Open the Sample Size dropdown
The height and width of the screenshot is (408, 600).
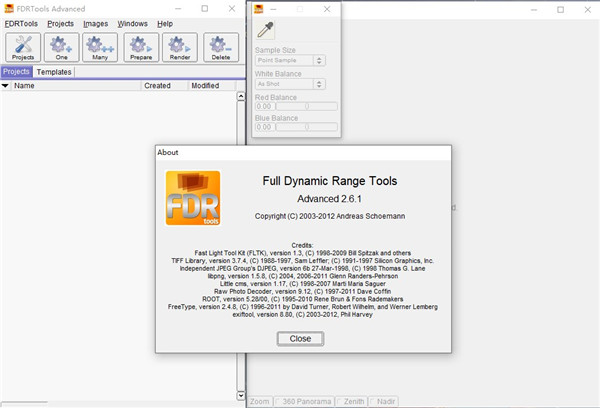click(290, 61)
